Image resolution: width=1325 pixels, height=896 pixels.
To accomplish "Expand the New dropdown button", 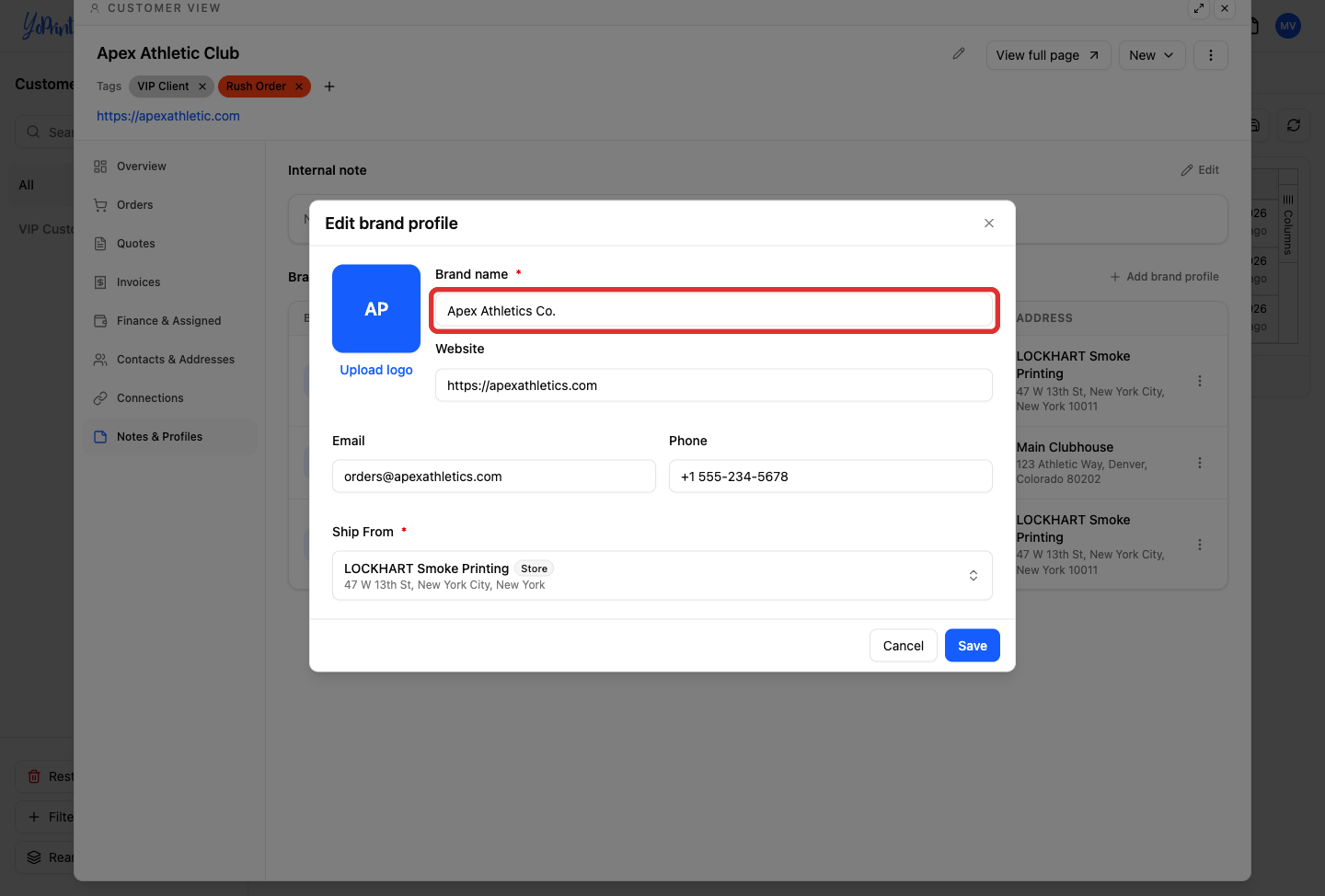I will pos(1152,55).
